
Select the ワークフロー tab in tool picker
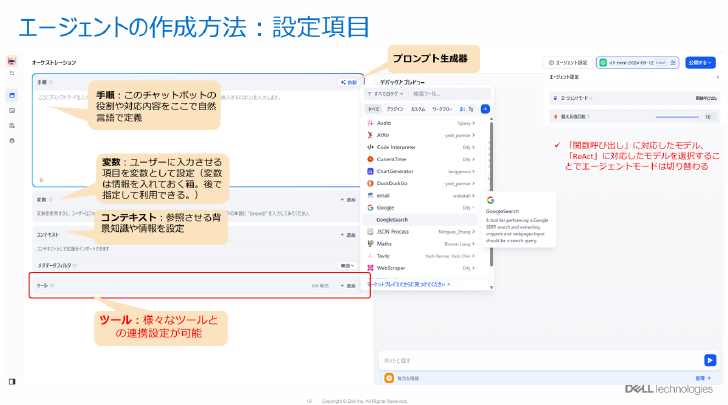point(442,109)
